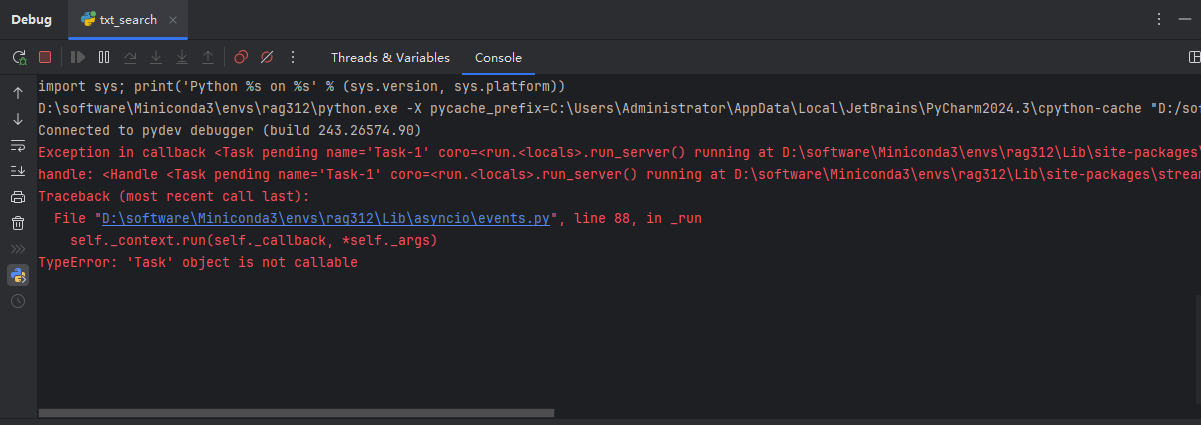Viewport: 1201px width, 425px height.
Task: Click the Step Into My Code icon
Action: tap(182, 57)
